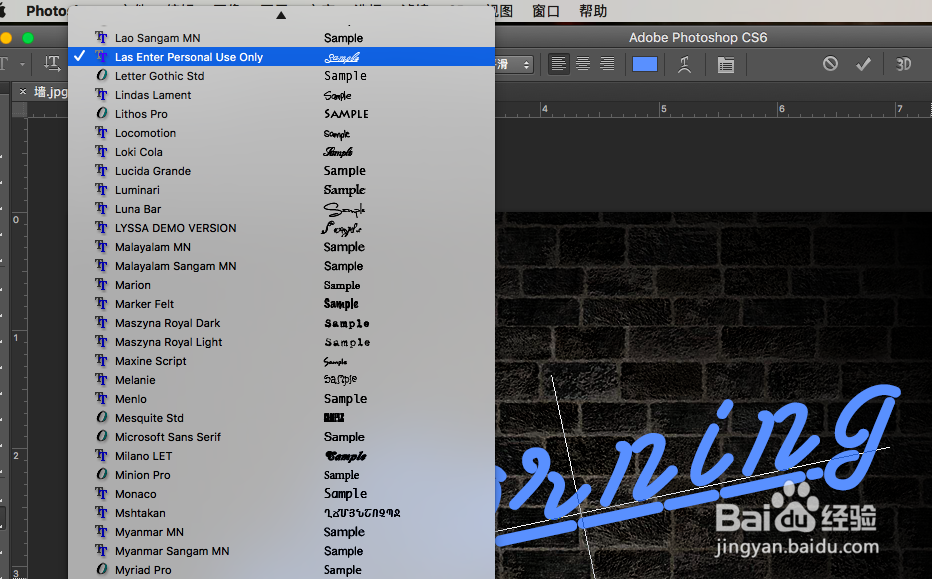Viewport: 932px width, 579px height.
Task: Toggle text orientation icon
Action: [x=52, y=64]
